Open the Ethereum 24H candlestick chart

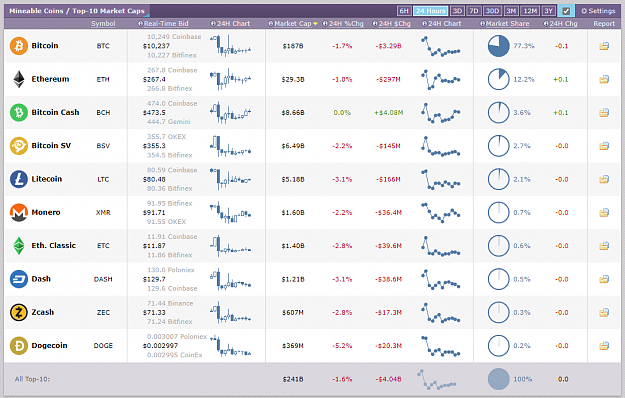coord(230,79)
